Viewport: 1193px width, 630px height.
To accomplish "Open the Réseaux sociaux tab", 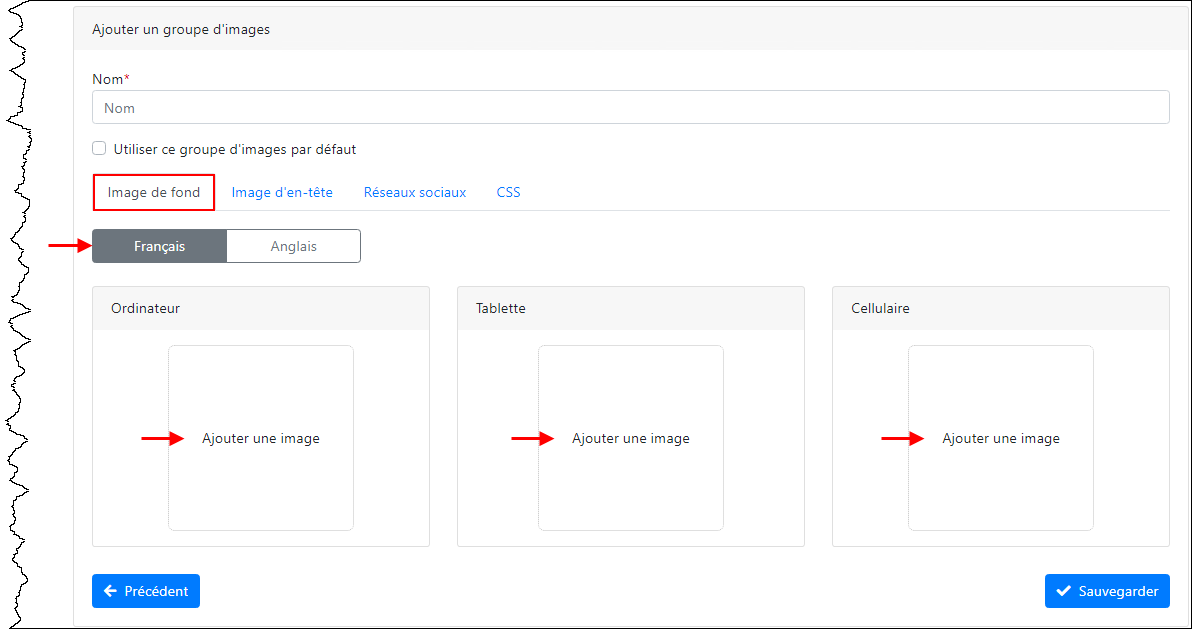I will point(414,191).
